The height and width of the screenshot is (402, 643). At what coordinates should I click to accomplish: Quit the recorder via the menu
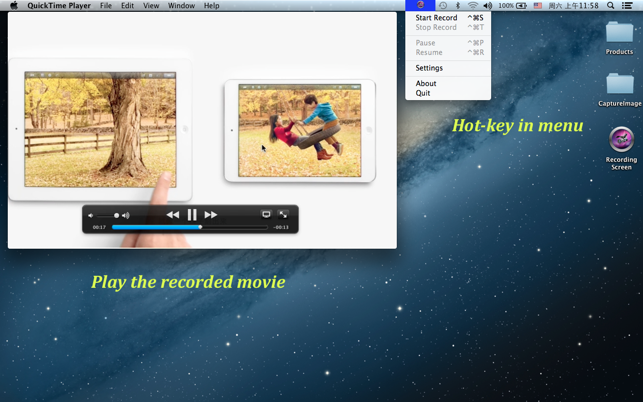(448, 93)
